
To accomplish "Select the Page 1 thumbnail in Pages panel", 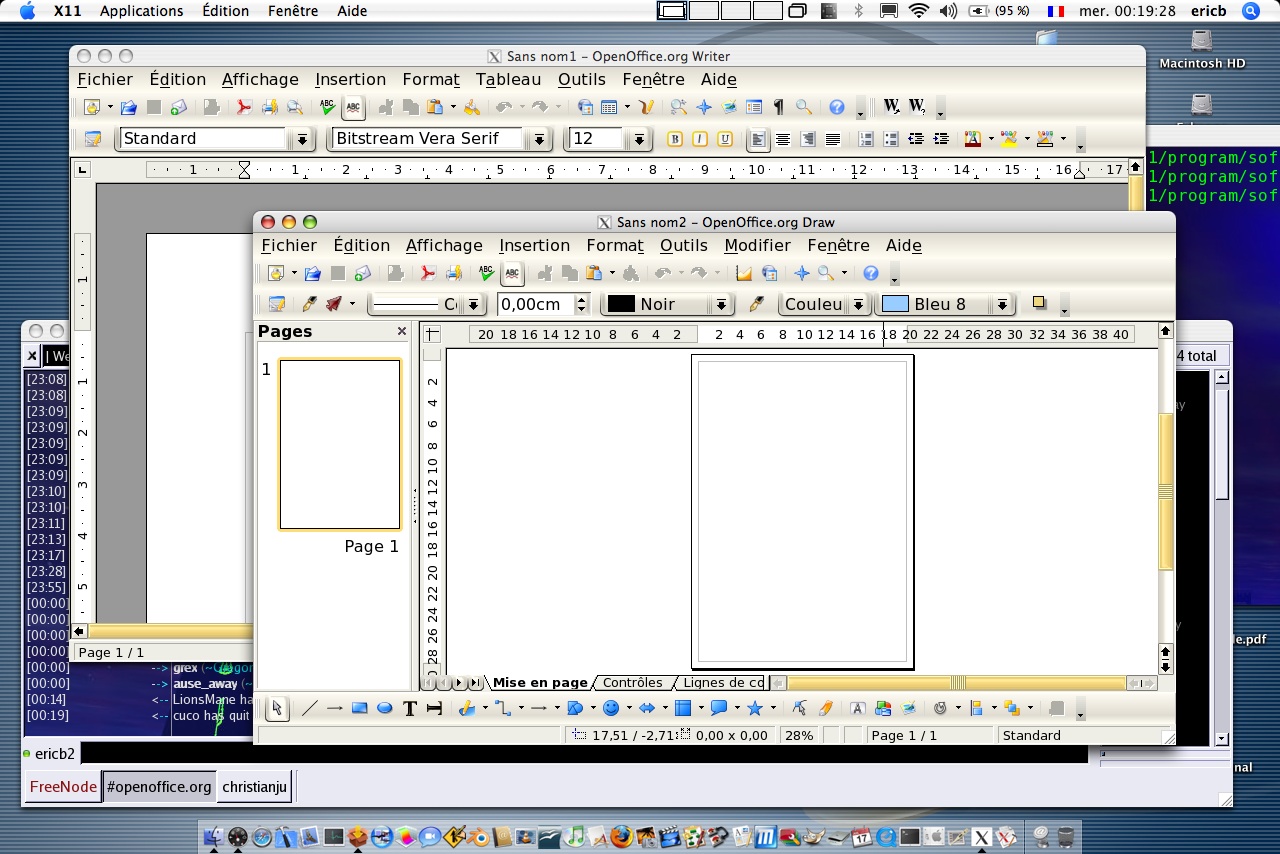I will (340, 444).
